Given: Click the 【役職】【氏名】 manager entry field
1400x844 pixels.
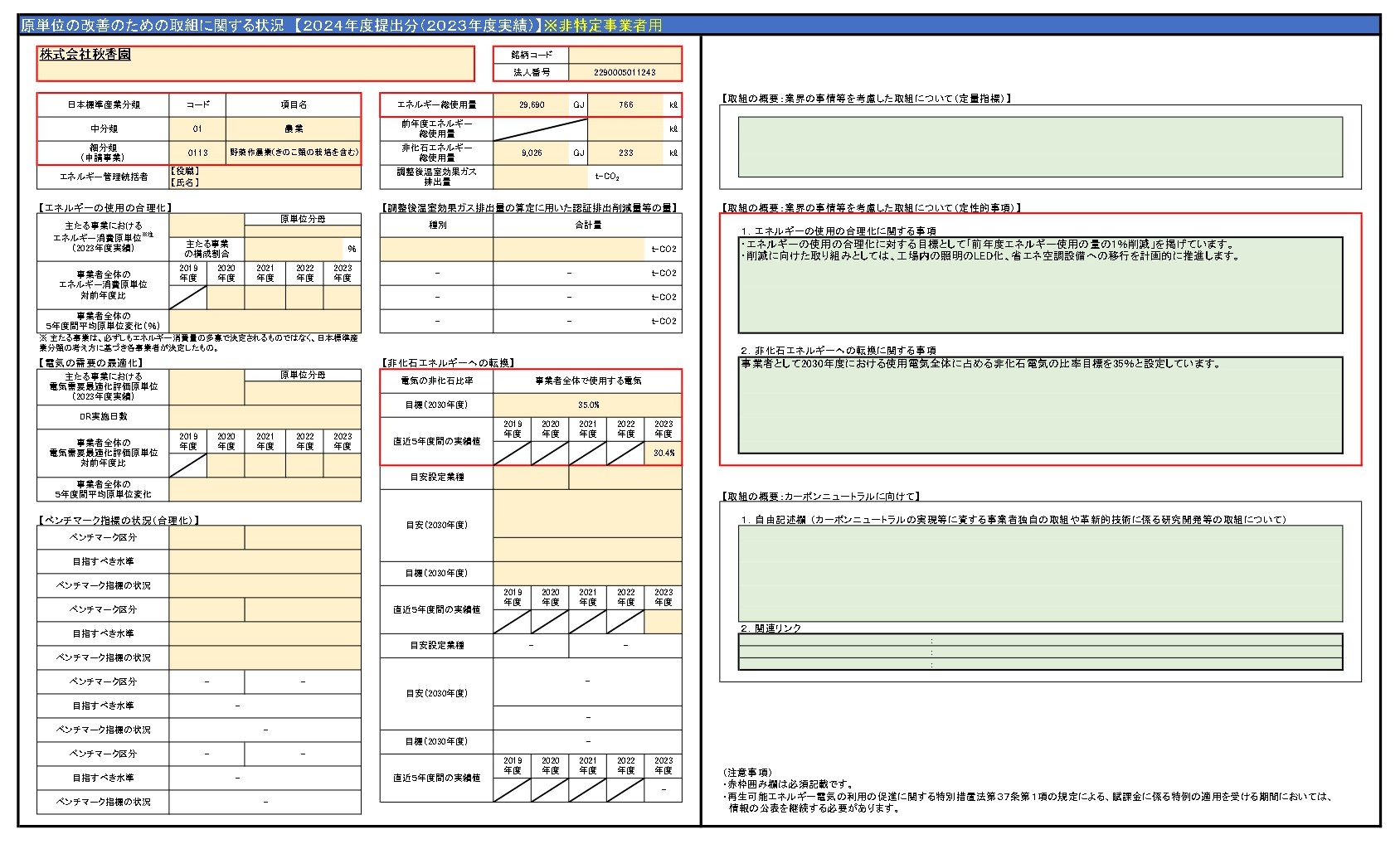Looking at the screenshot, I should click(x=265, y=177).
